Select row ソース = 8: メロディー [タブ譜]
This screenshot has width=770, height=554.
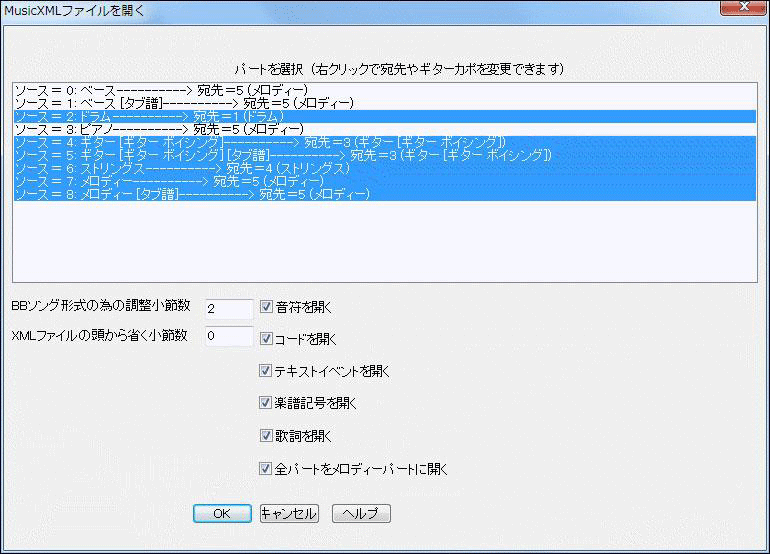(x=385, y=194)
